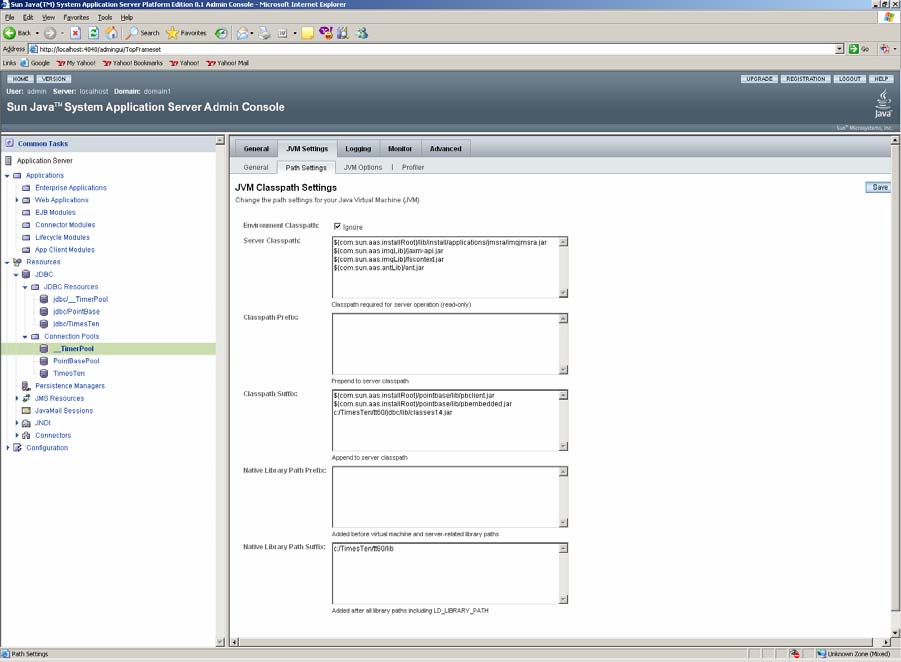Click the Google link in Links bar
Screen dimensions: 901x662
click(35, 63)
